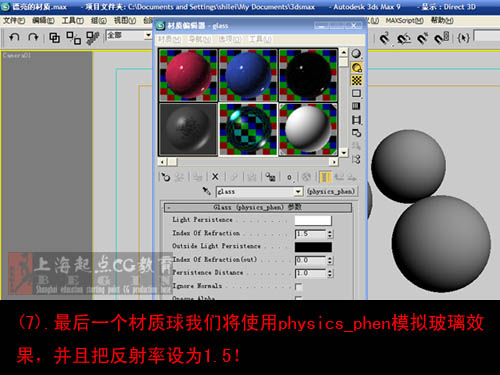Click the Go to Parent icon
The height and width of the screenshot is (375, 500).
click(339, 177)
